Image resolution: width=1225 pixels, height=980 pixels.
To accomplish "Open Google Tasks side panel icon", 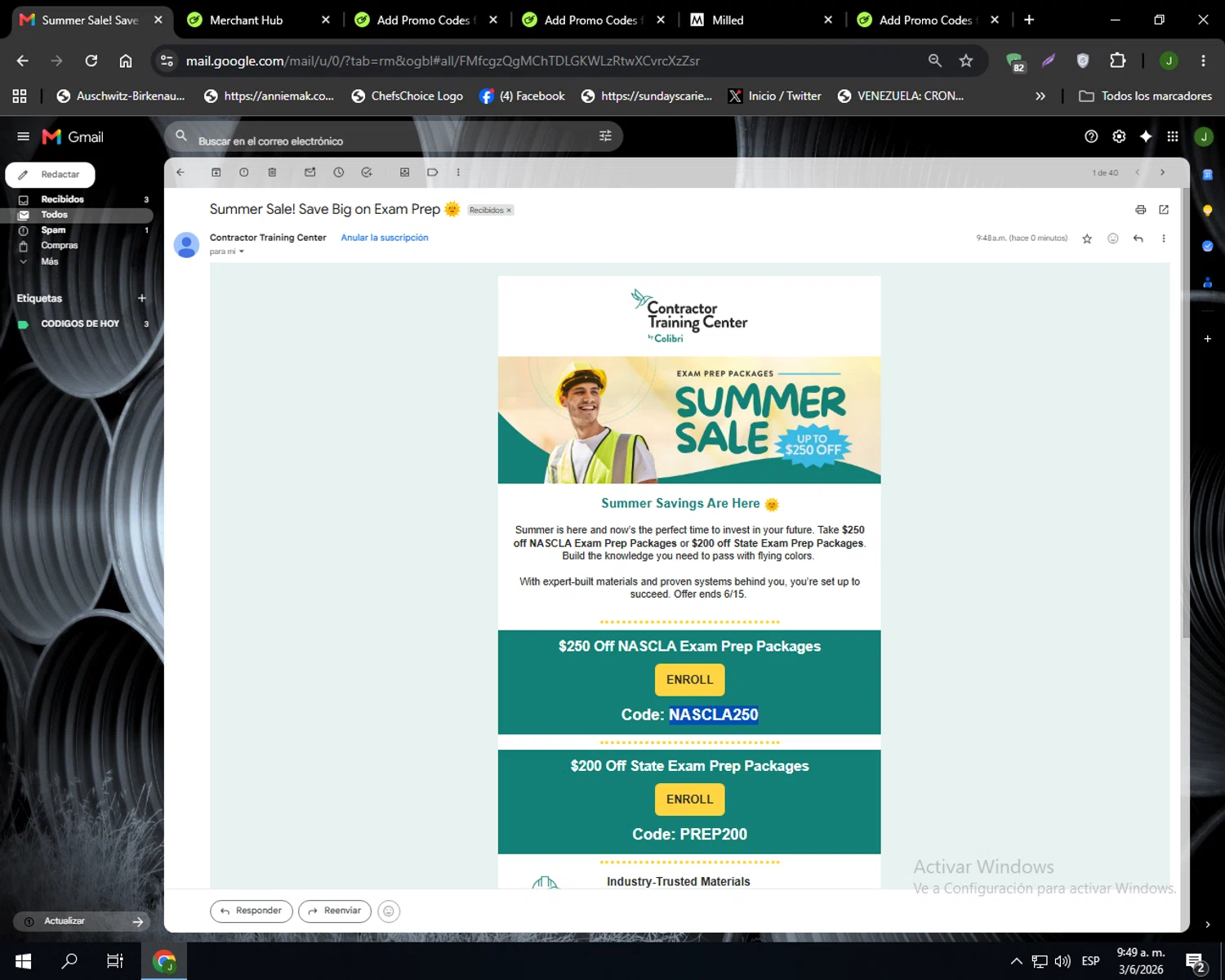I will point(1207,246).
